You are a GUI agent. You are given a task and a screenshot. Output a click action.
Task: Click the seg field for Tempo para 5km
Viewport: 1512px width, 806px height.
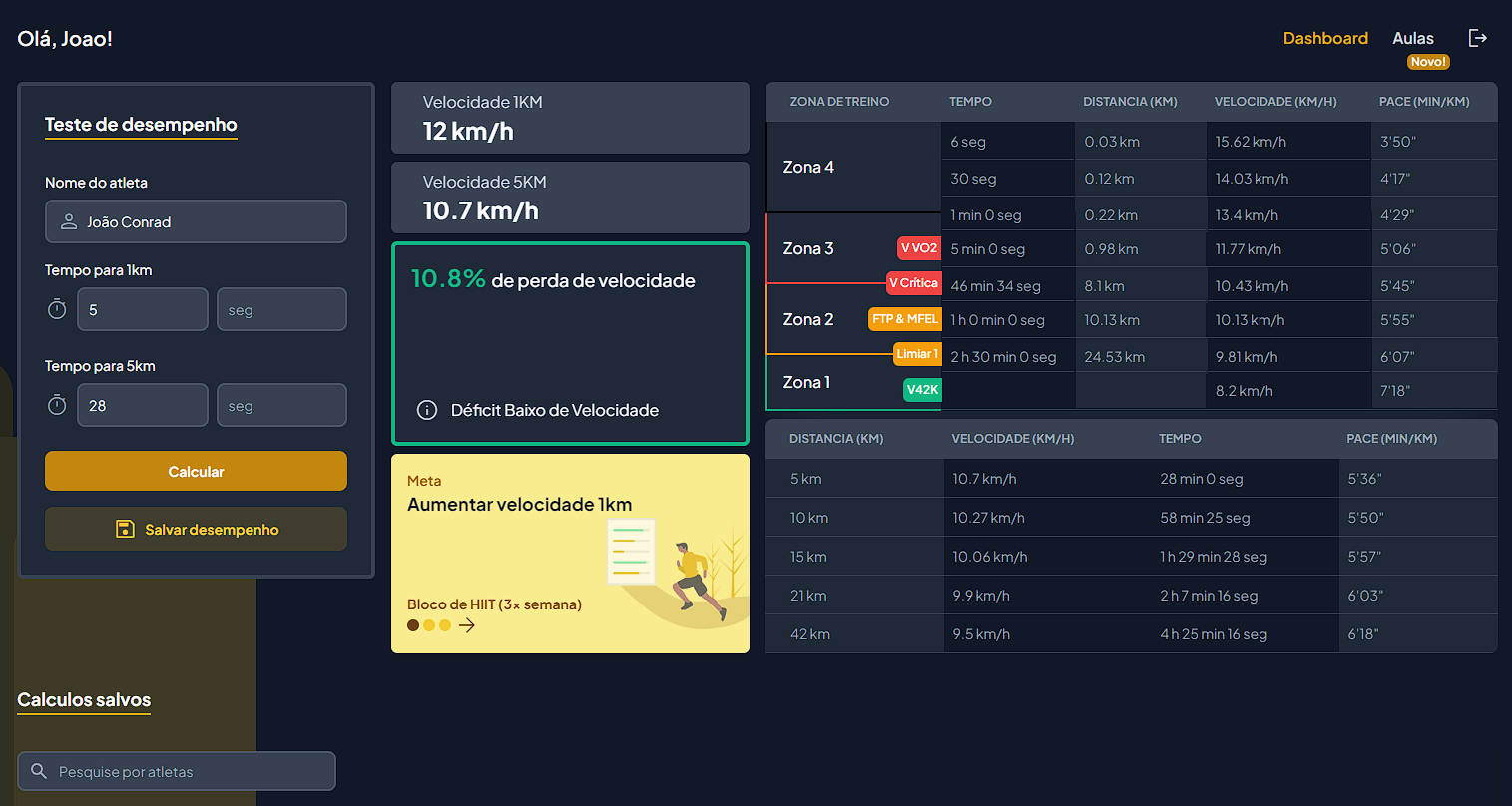[x=281, y=405]
